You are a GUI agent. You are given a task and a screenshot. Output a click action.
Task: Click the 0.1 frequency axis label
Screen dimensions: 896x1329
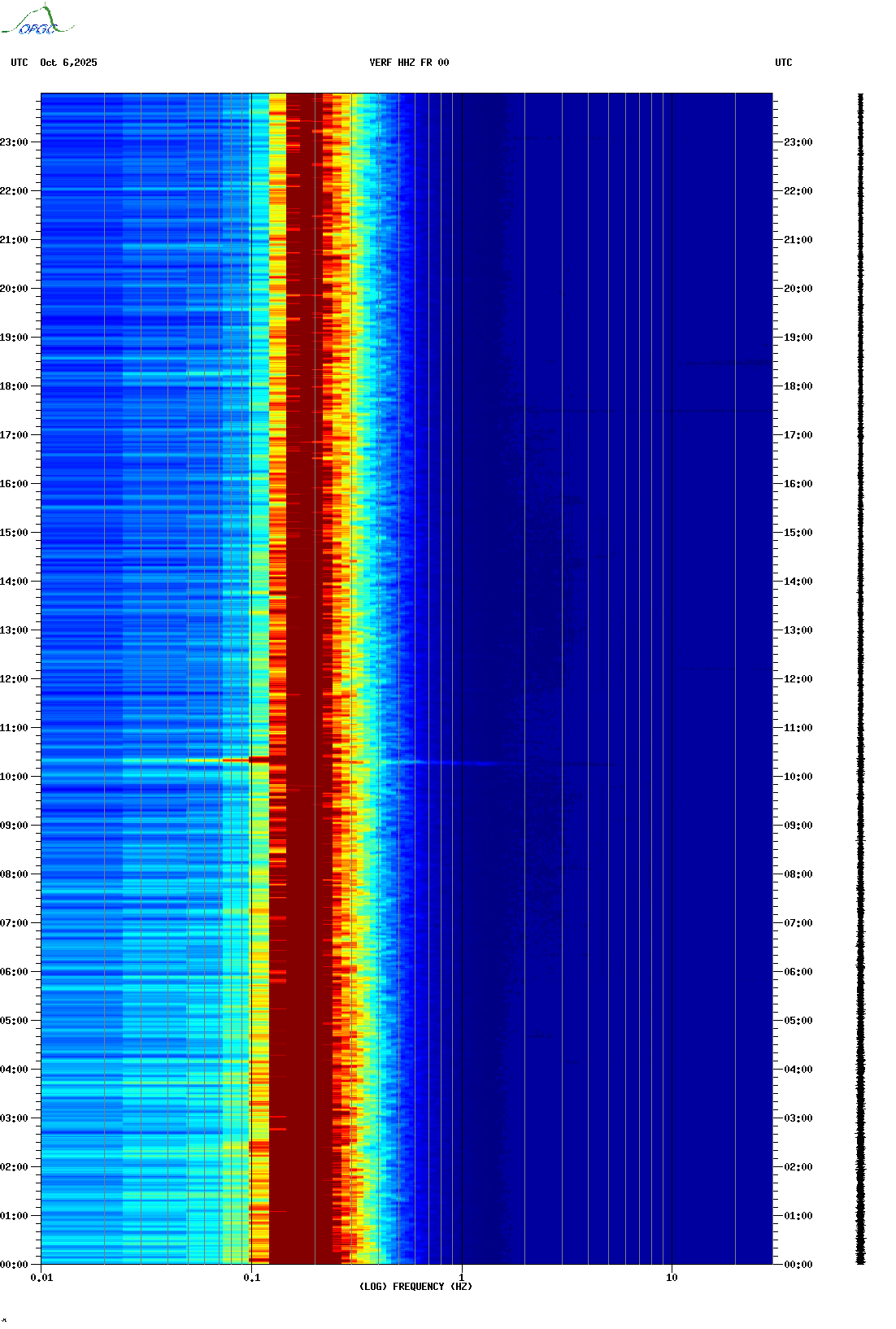click(251, 1278)
